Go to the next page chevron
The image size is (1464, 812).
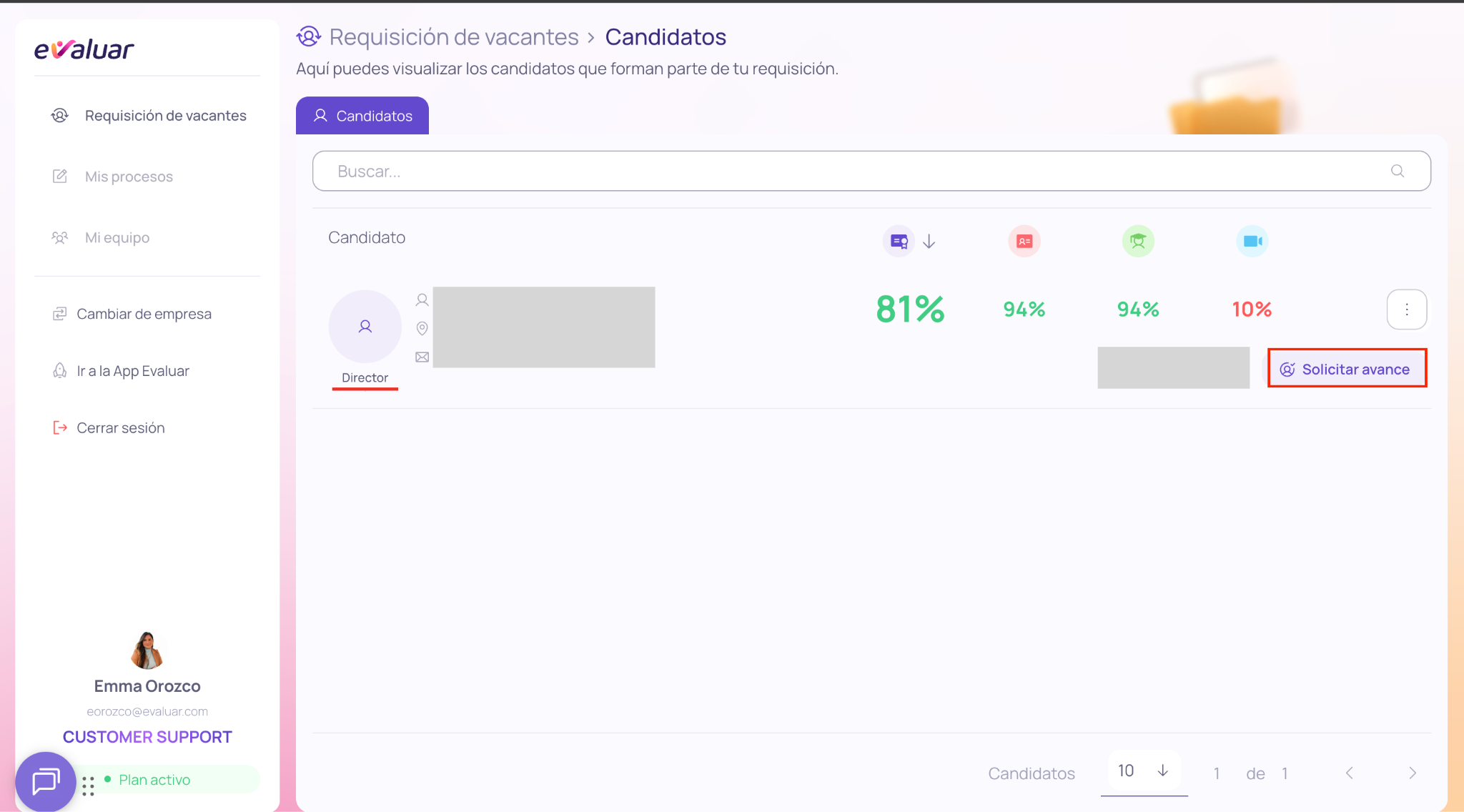(x=1413, y=773)
